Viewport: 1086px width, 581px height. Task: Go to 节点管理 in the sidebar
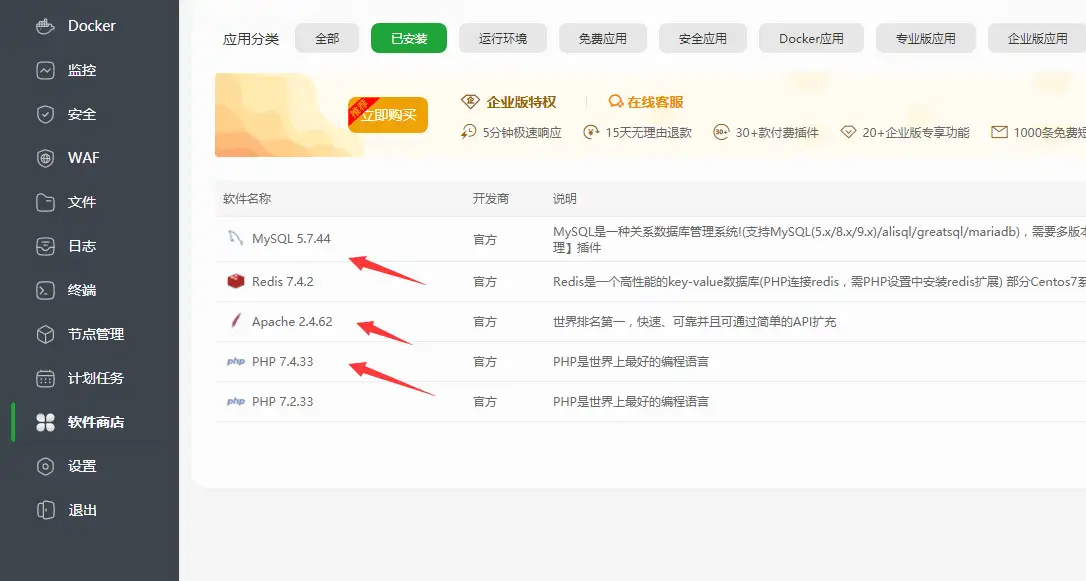(95, 334)
